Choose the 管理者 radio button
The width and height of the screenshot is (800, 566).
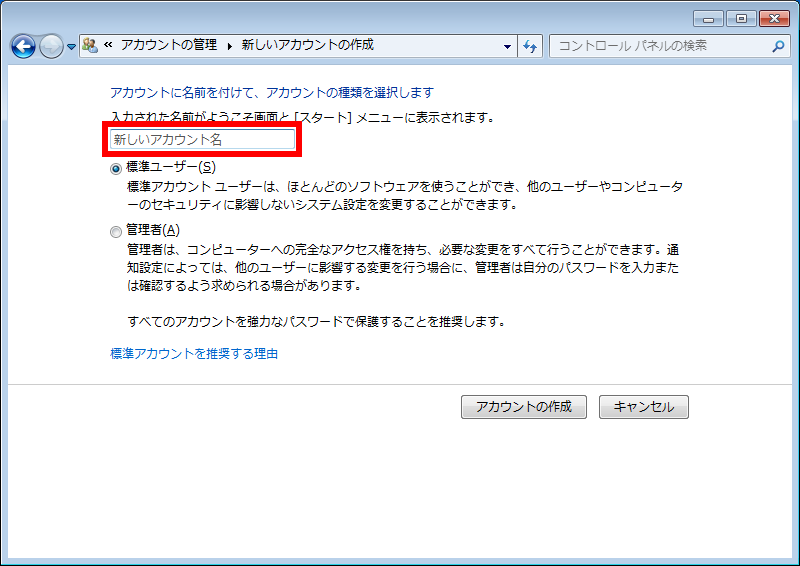point(117,231)
